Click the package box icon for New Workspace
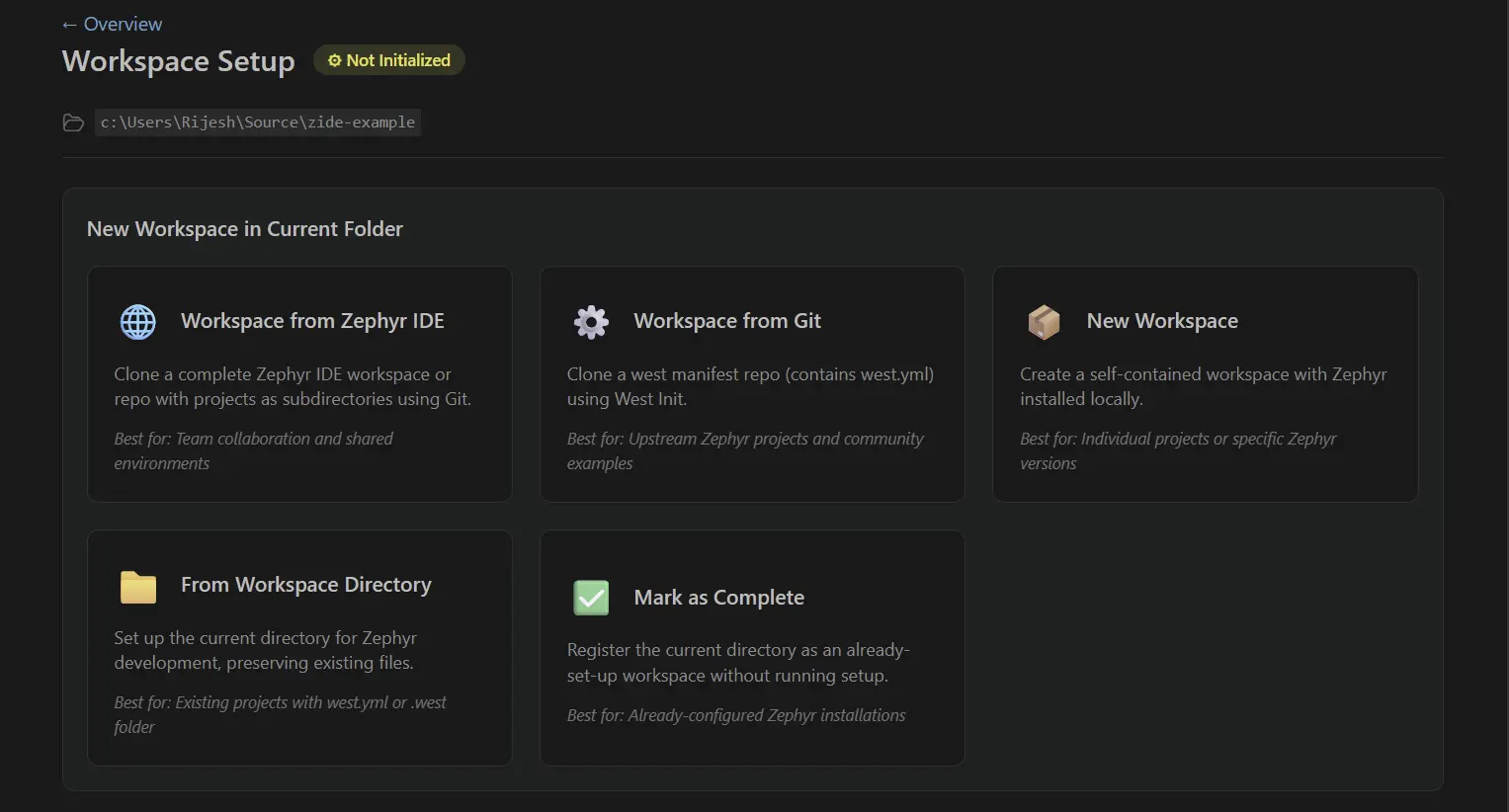 click(x=1044, y=322)
